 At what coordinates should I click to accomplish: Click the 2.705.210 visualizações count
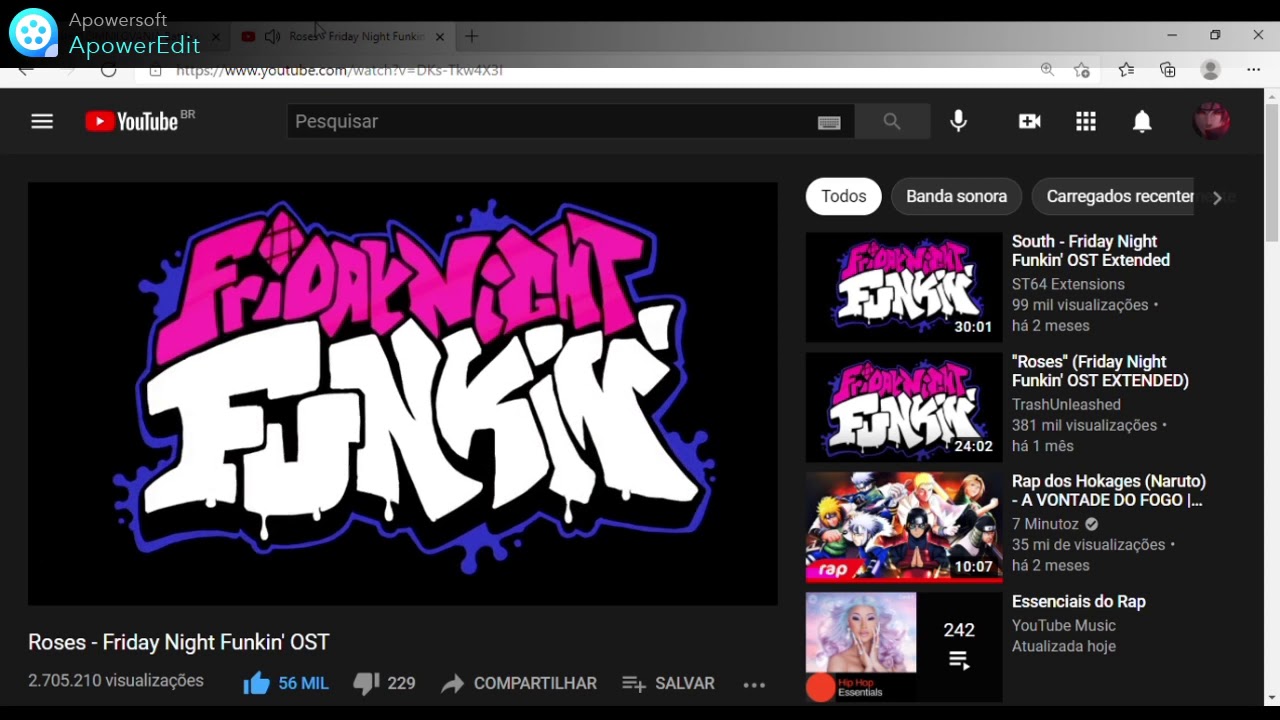point(116,681)
